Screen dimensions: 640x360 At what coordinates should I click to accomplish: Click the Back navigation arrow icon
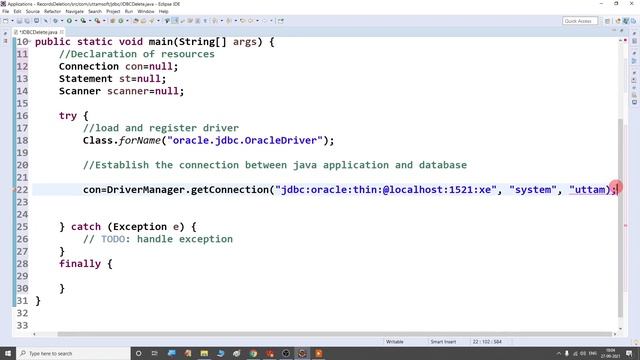251,21
